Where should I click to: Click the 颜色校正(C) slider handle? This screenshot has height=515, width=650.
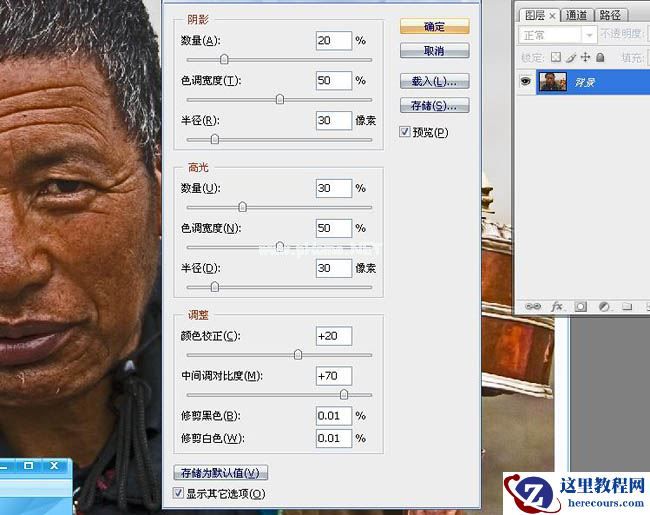coord(298,355)
